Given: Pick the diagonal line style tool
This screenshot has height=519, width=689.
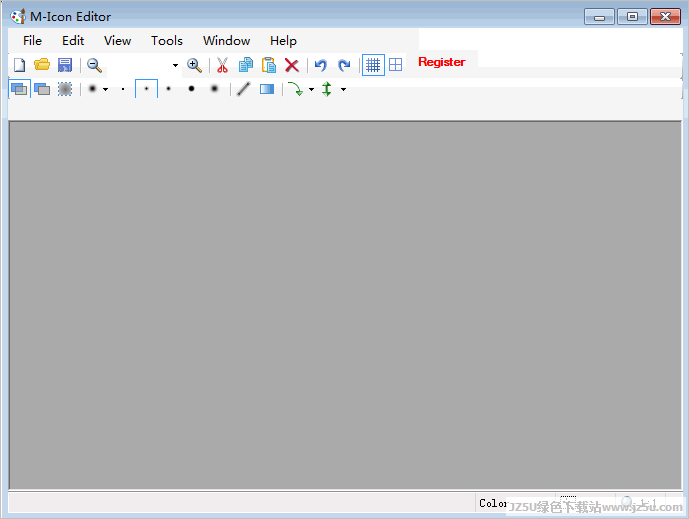Looking at the screenshot, I should tap(244, 89).
